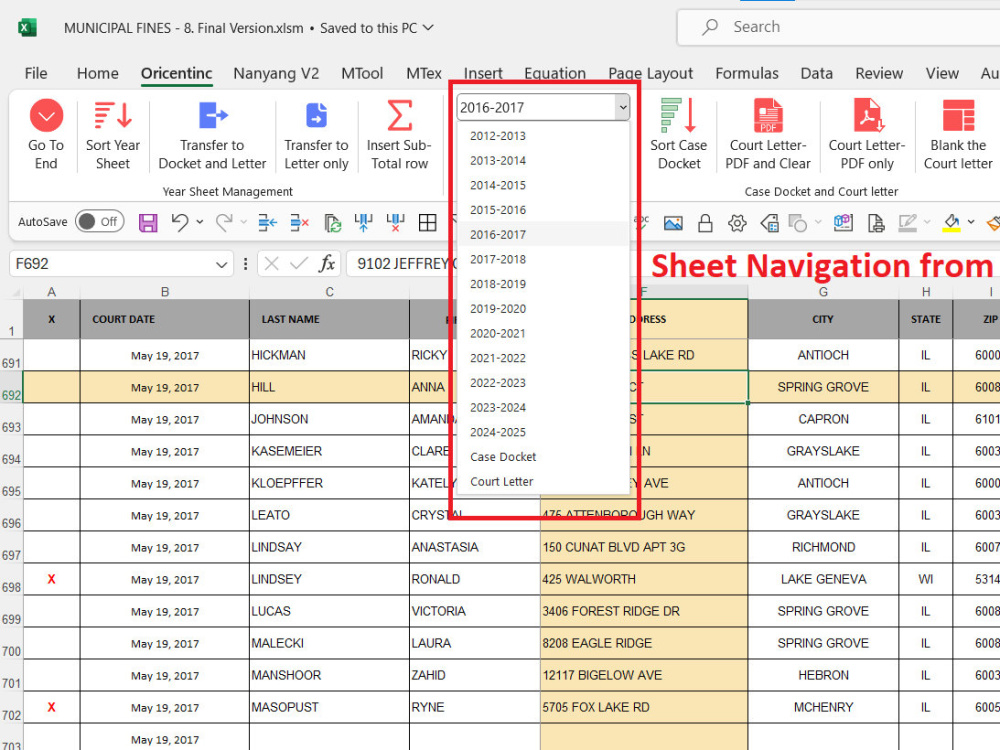Click the purple Save icon

(148, 223)
